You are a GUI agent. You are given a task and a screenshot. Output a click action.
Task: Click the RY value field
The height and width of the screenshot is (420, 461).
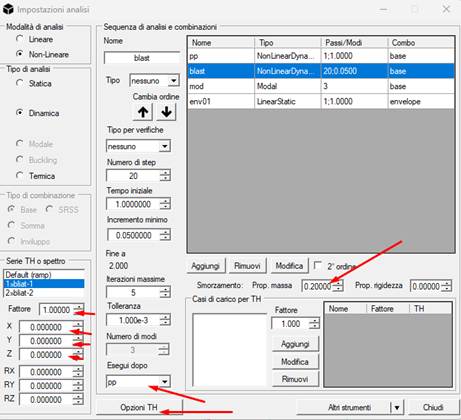(x=46, y=386)
